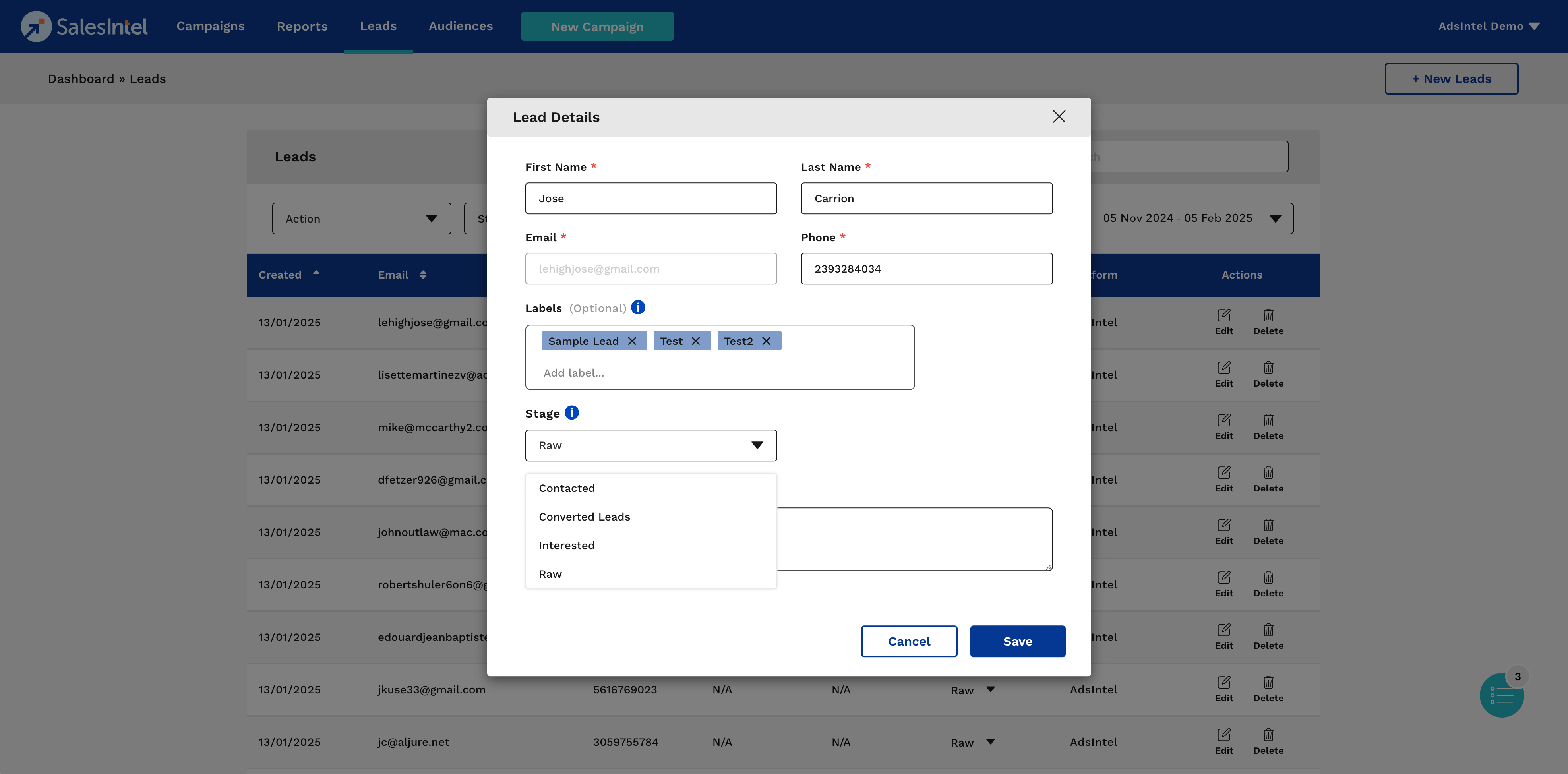Open the Action dropdown filter
Screen dimensions: 1568x774
pyautogui.click(x=361, y=219)
